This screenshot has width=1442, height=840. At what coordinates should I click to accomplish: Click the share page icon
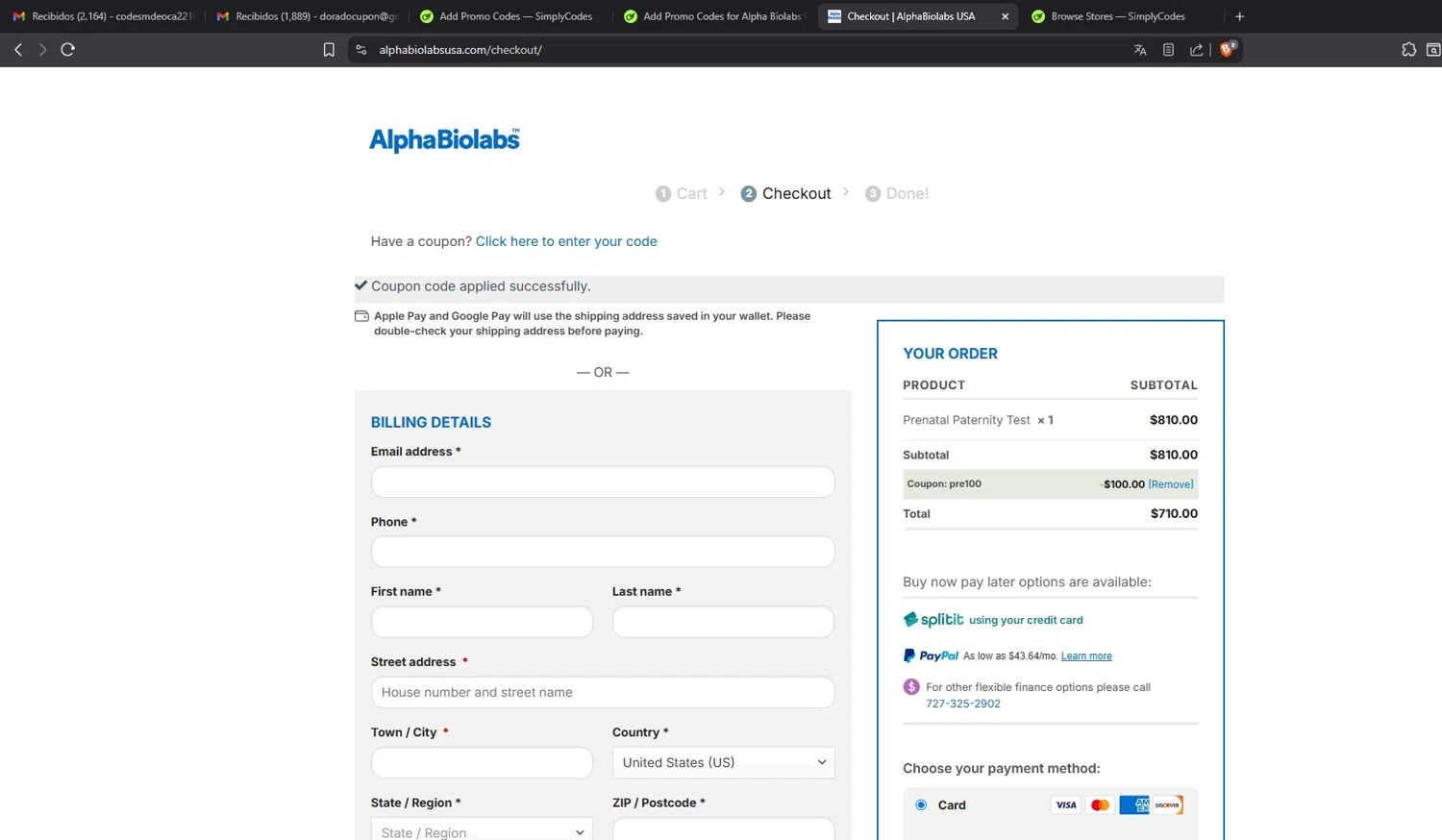coord(1196,50)
